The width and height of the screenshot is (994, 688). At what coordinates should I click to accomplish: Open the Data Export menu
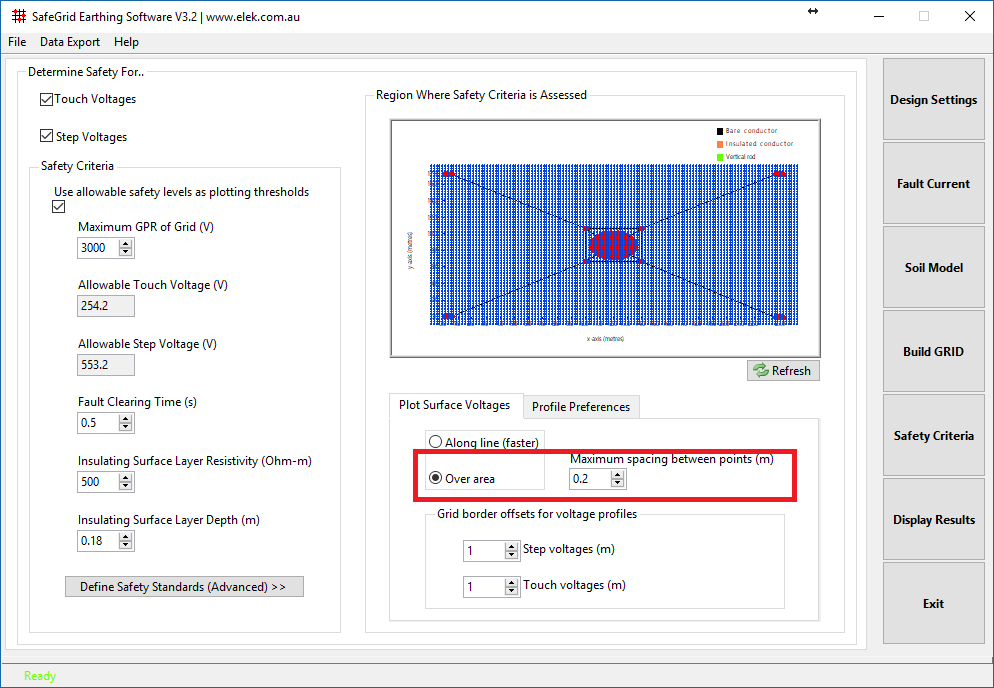coord(69,42)
